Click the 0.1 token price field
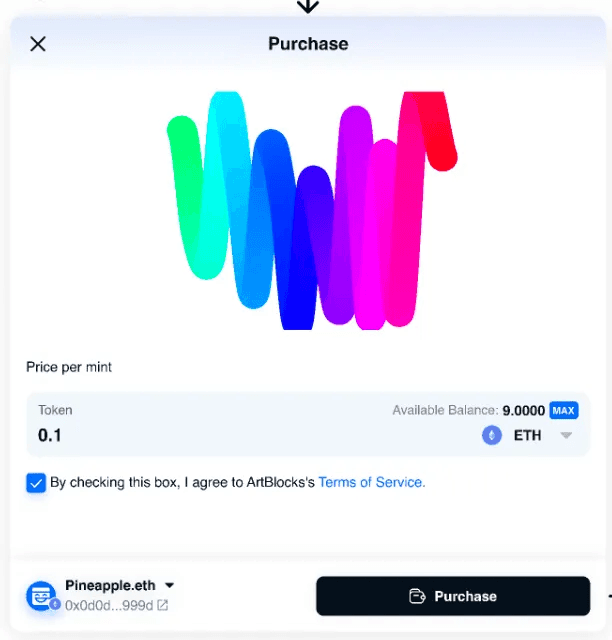The width and height of the screenshot is (612, 640). (x=49, y=436)
